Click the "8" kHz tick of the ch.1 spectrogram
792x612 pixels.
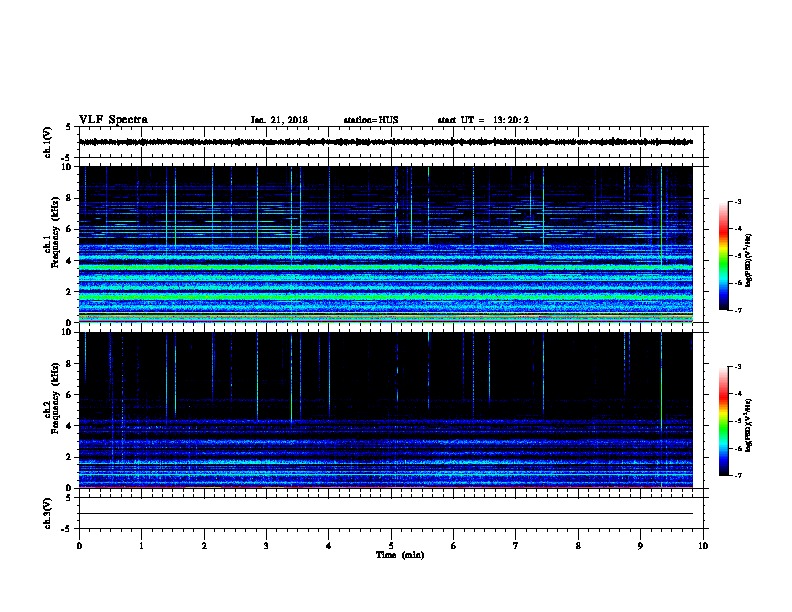point(69,198)
